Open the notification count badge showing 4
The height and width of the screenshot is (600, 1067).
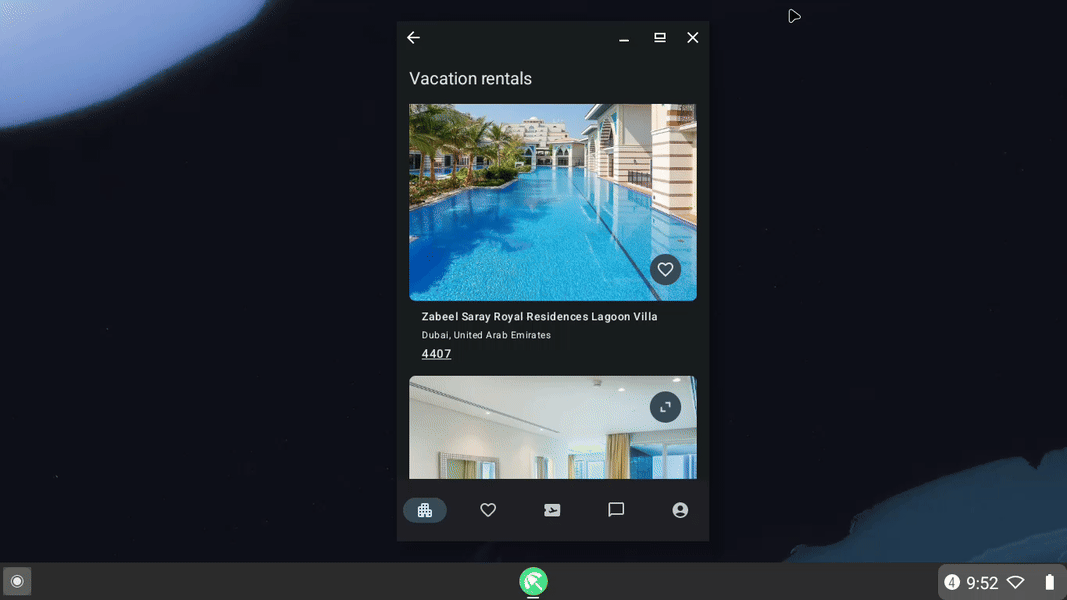[x=952, y=582]
